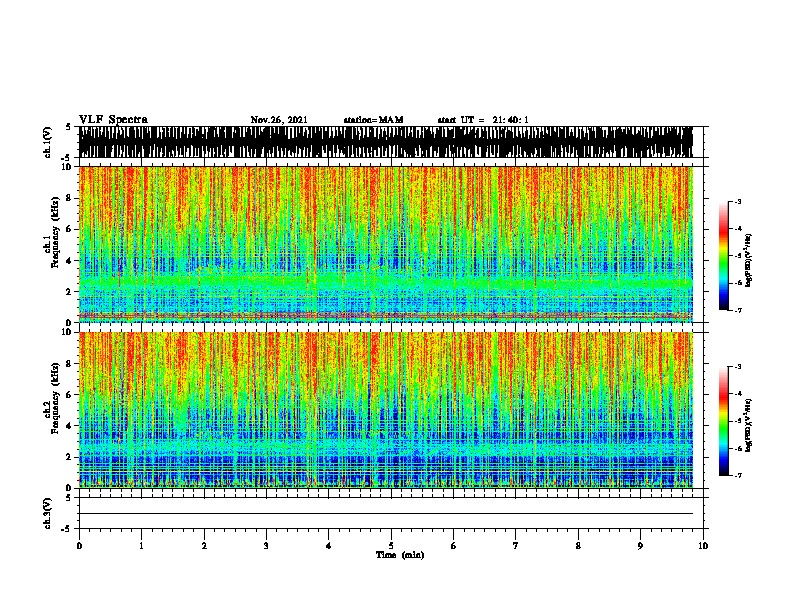Select the "start UT = 21:40:1" text
The image size is (792, 612).
pos(483,120)
